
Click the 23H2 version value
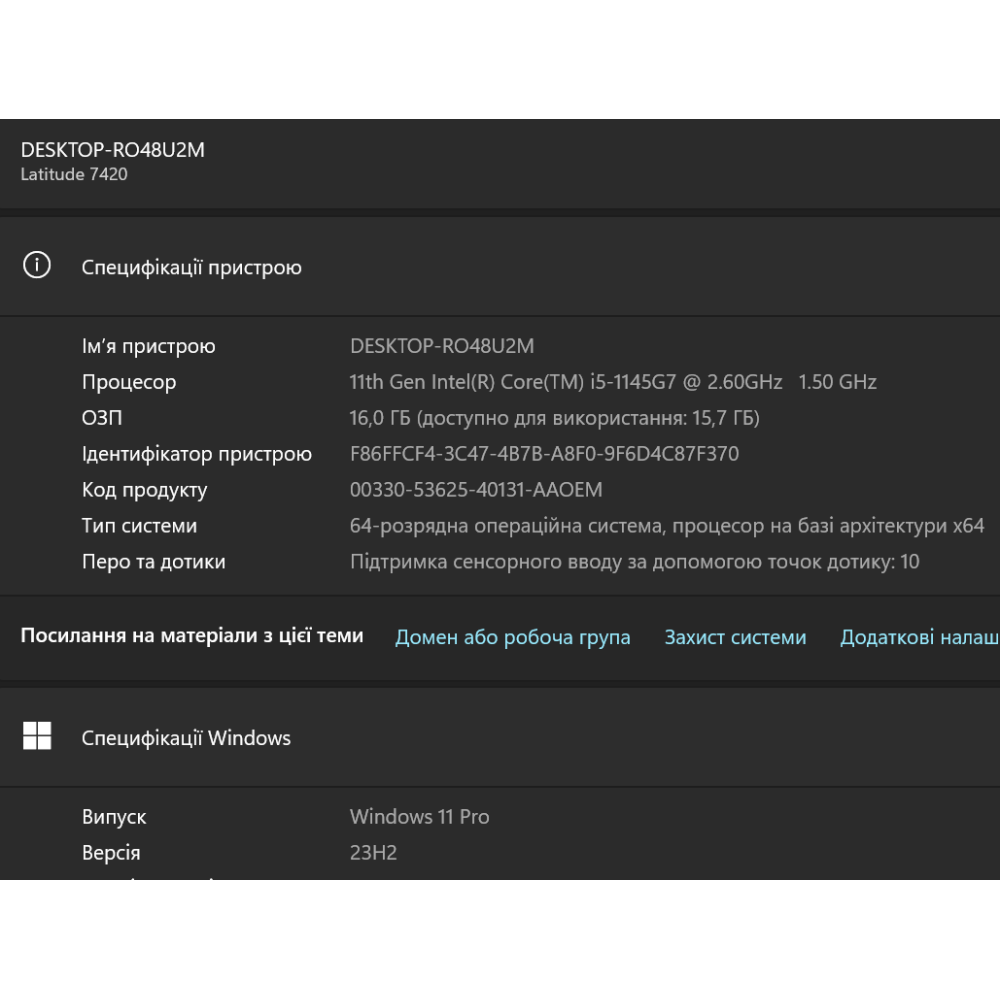(x=373, y=853)
